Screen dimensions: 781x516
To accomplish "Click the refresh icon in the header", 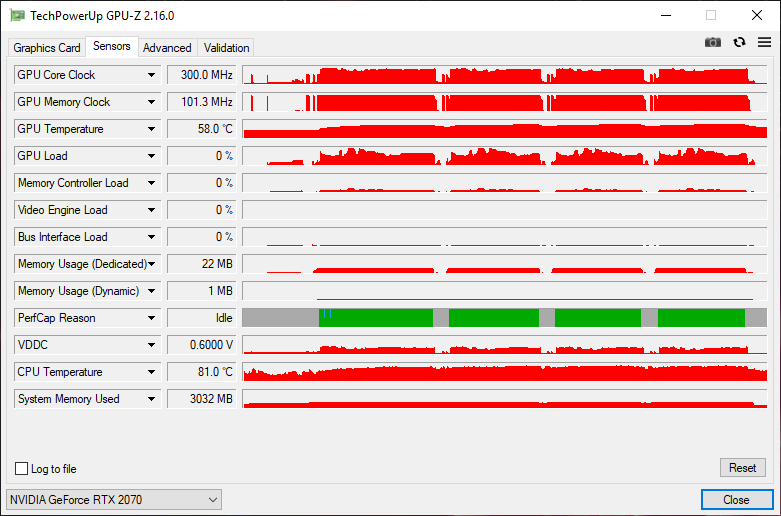I will (739, 42).
